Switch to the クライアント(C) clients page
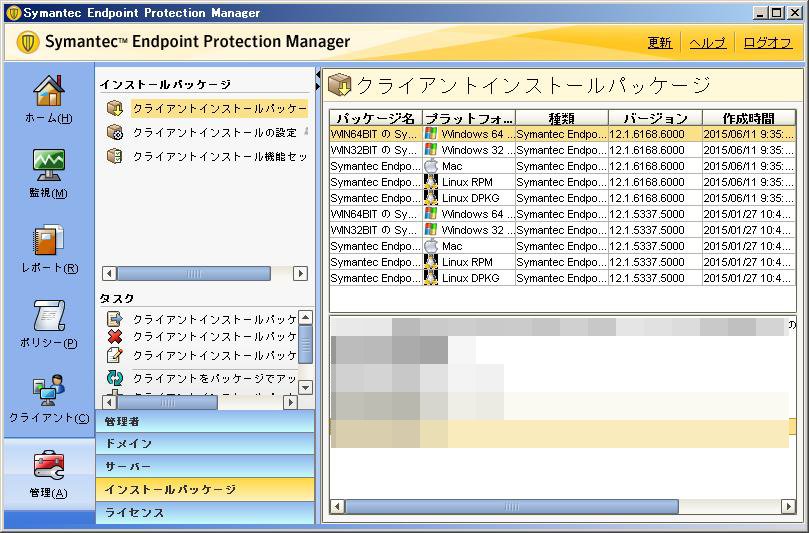809x533 pixels. (48, 390)
